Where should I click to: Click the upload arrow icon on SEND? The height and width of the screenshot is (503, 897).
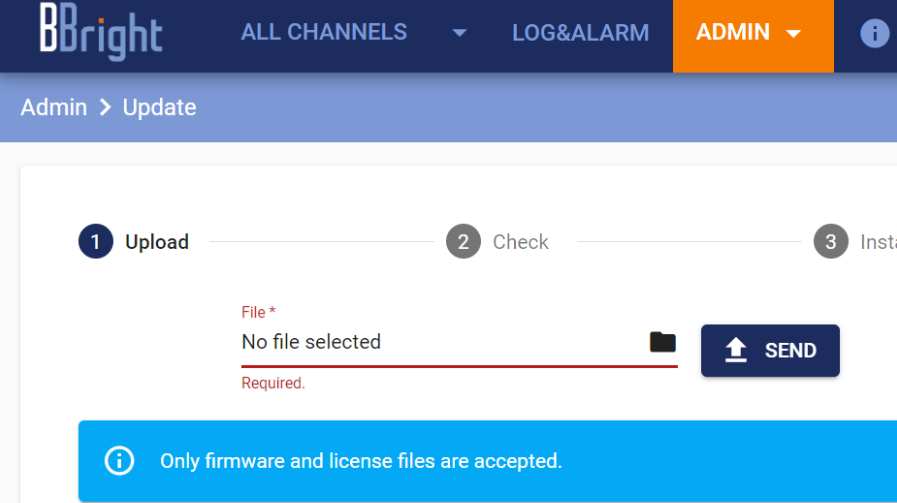[x=736, y=350]
